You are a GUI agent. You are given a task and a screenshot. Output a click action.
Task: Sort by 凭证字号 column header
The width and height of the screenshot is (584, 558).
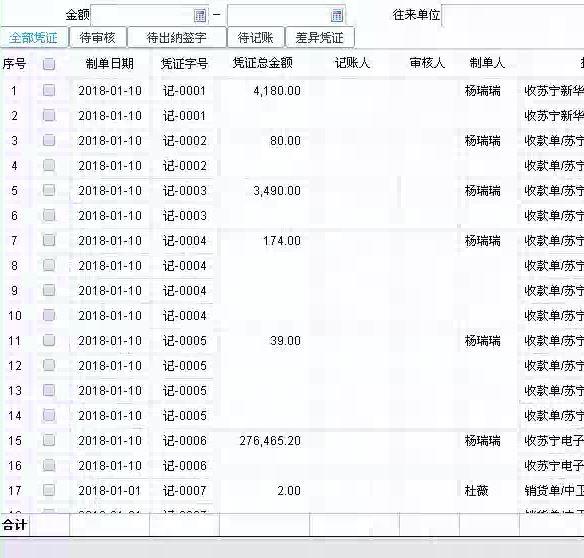pos(184,63)
